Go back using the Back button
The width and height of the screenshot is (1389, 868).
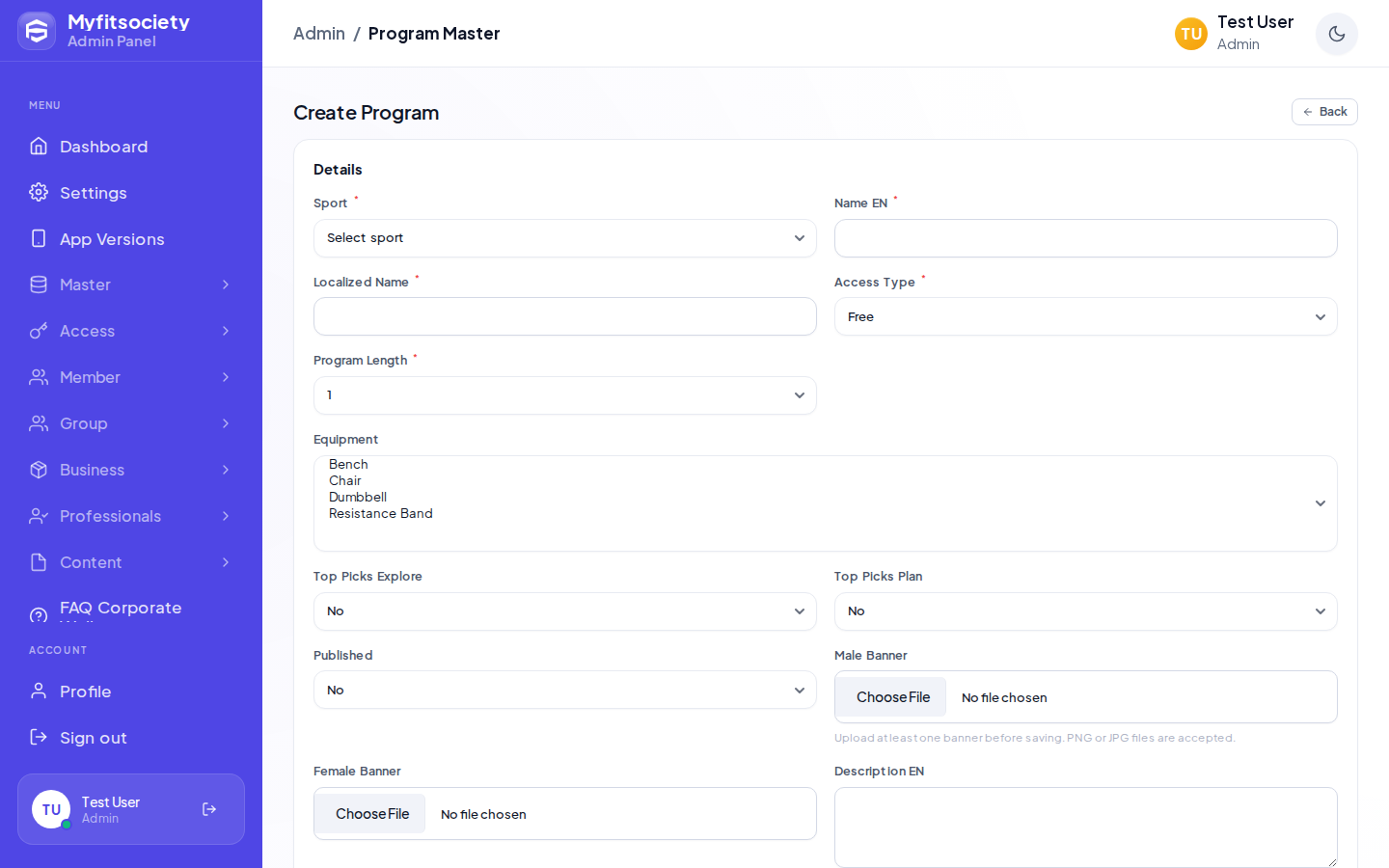point(1324,112)
